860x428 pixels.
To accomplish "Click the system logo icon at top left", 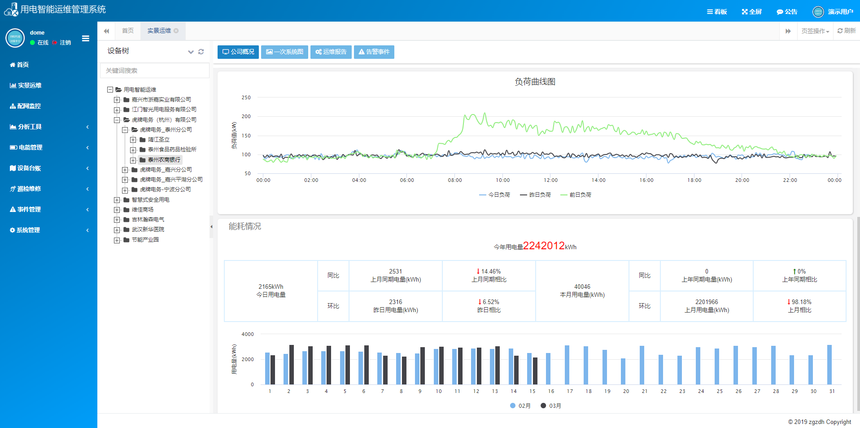I will [x=11, y=9].
